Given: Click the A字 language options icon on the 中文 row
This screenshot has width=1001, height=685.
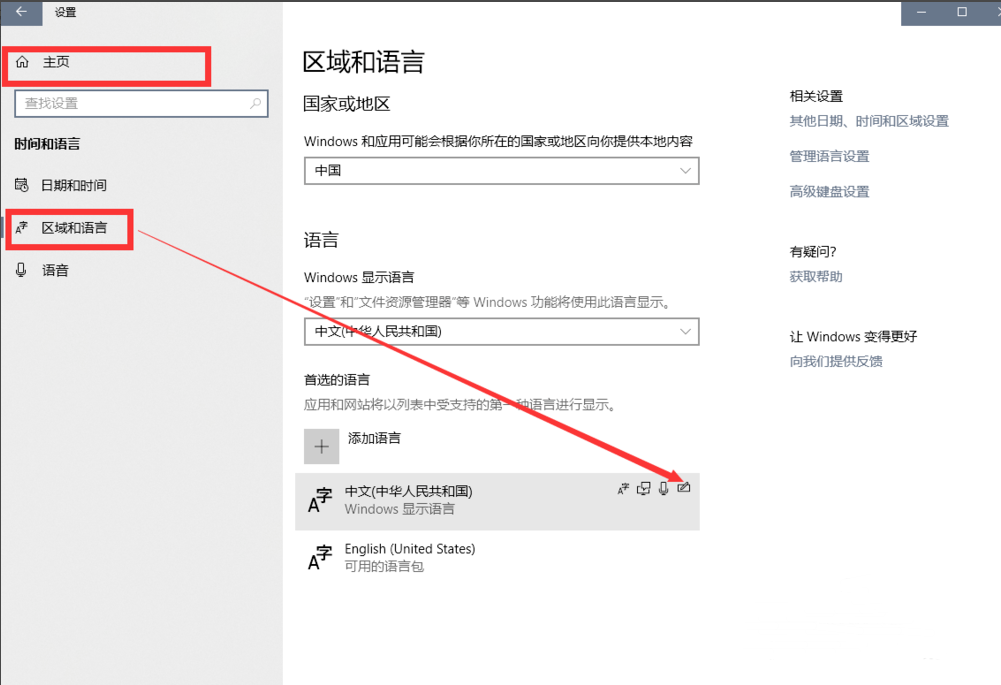Looking at the screenshot, I should pos(623,488).
